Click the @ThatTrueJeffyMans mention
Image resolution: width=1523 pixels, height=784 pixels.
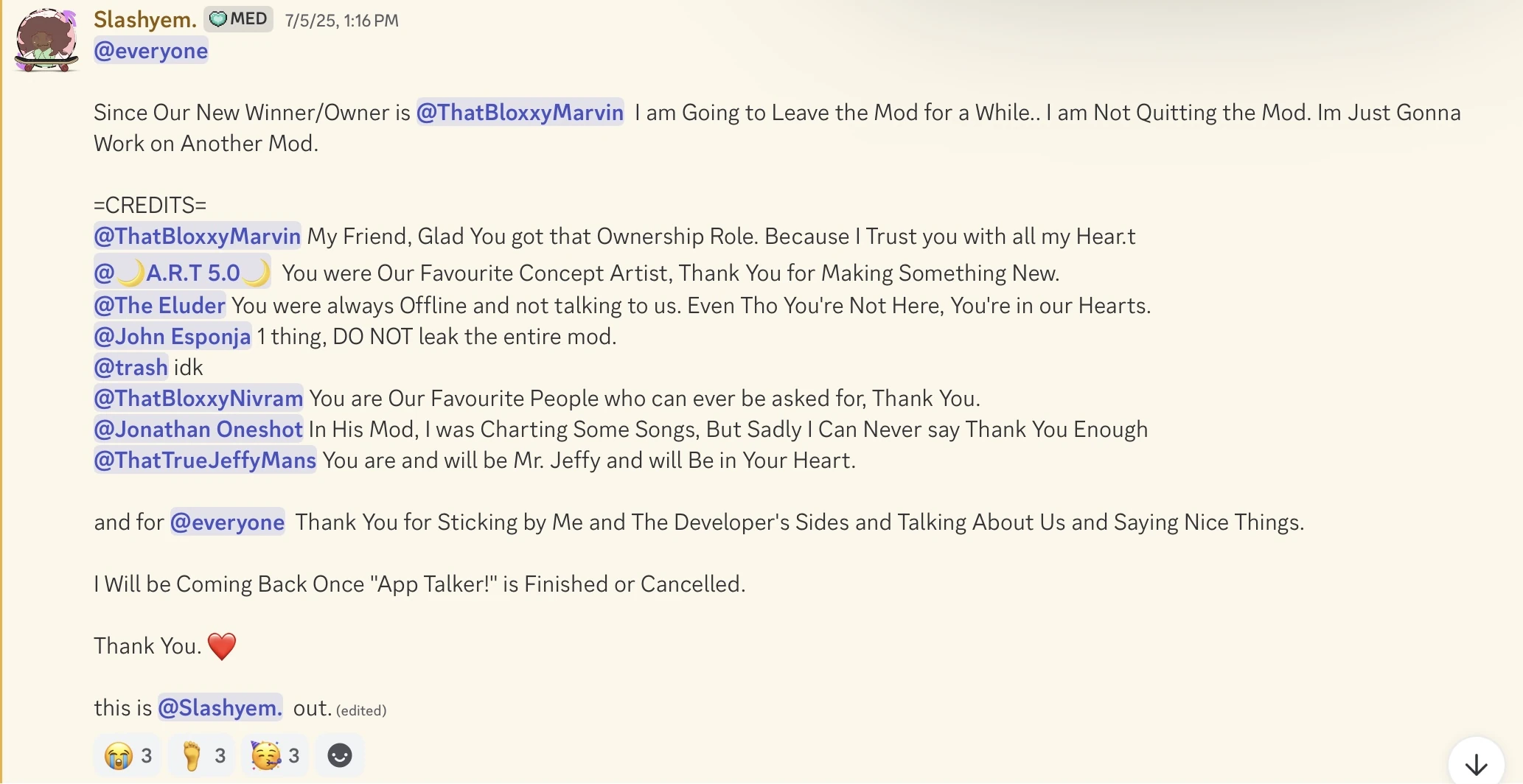[205, 460]
